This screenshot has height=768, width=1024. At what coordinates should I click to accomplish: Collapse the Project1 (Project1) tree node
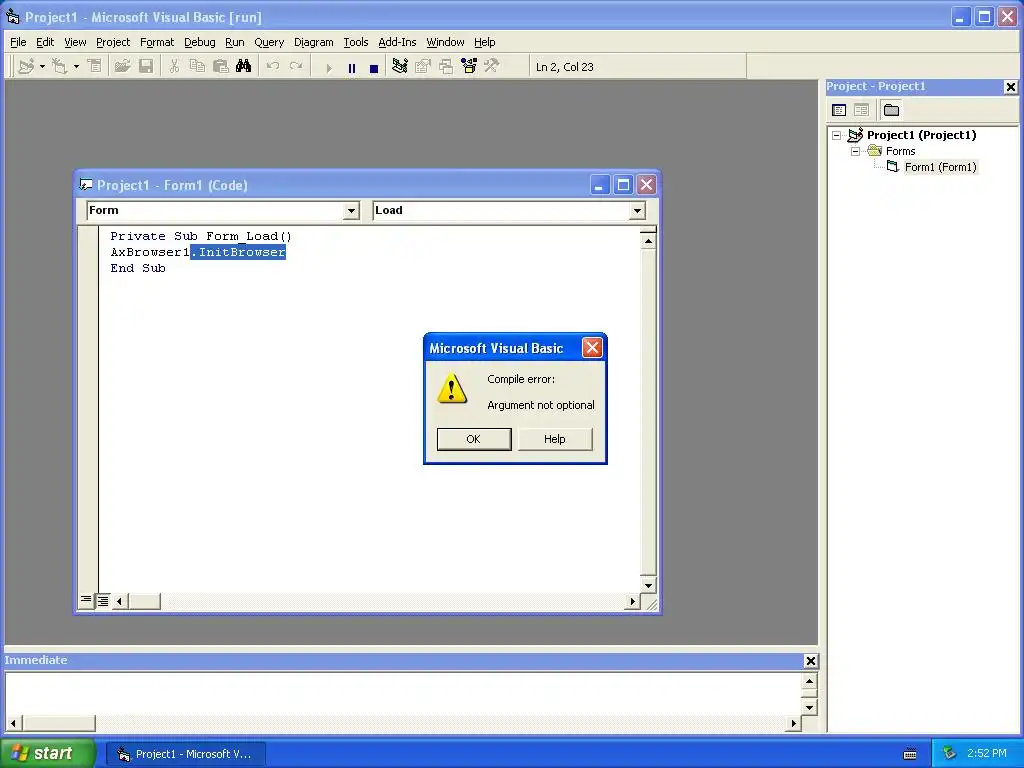[837, 136]
